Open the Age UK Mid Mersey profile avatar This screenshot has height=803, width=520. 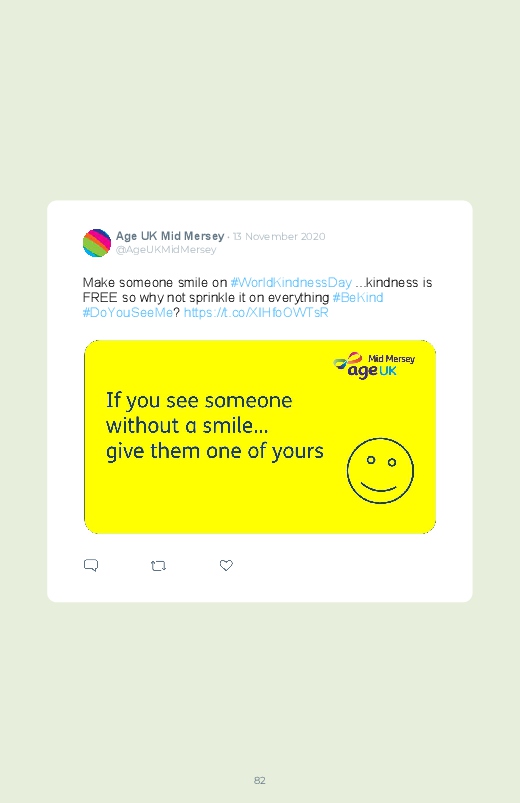pos(97,243)
